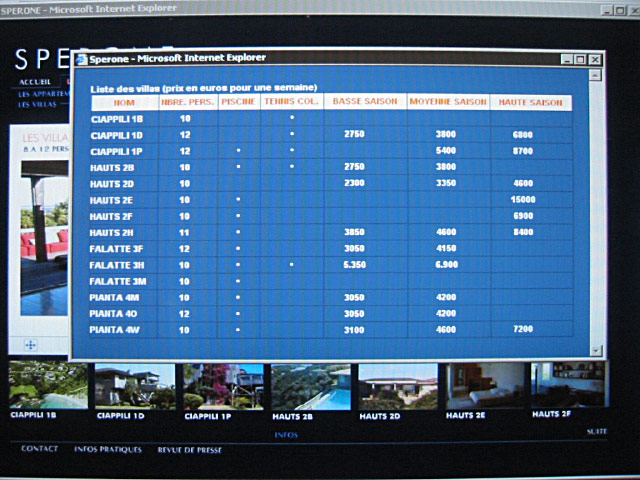Click the NOM column header
The image size is (640, 480).
click(x=124, y=102)
